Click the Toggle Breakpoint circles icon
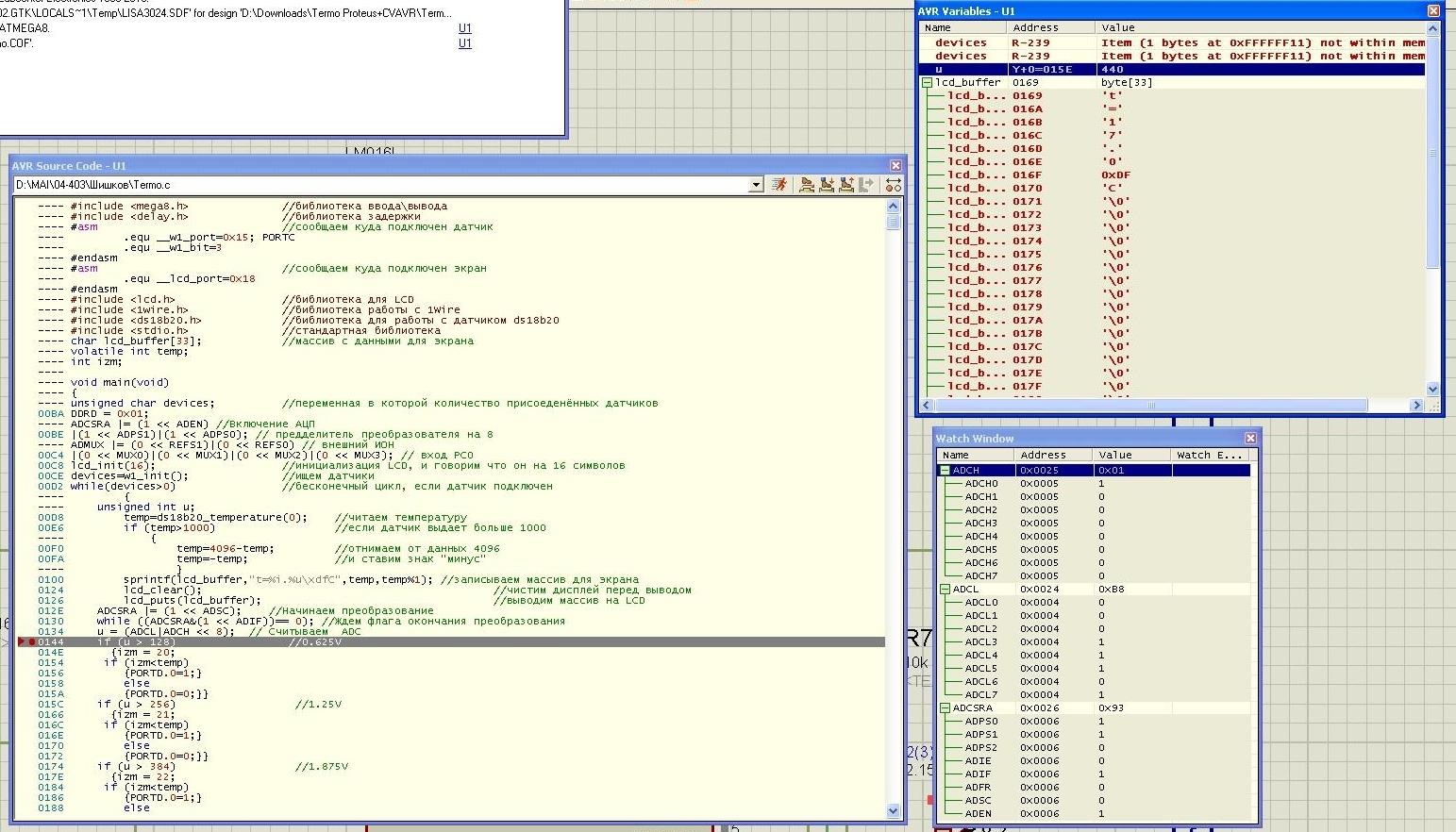1456x832 pixels. (893, 185)
